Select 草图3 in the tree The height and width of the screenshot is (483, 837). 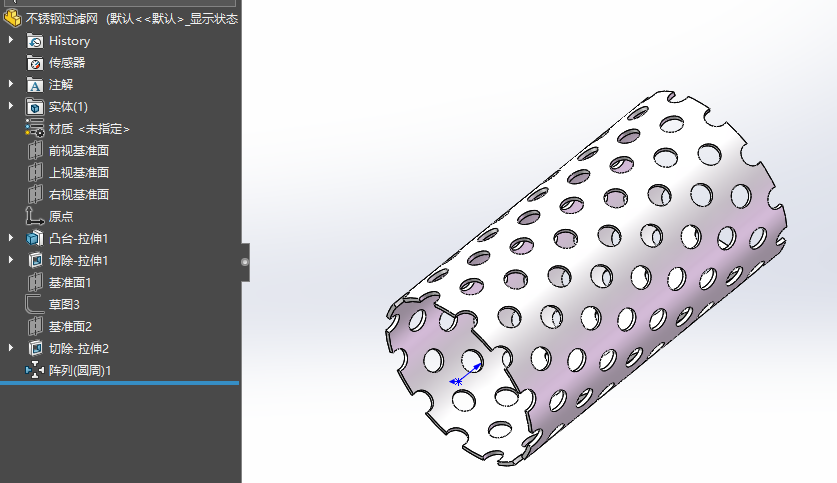pos(64,304)
